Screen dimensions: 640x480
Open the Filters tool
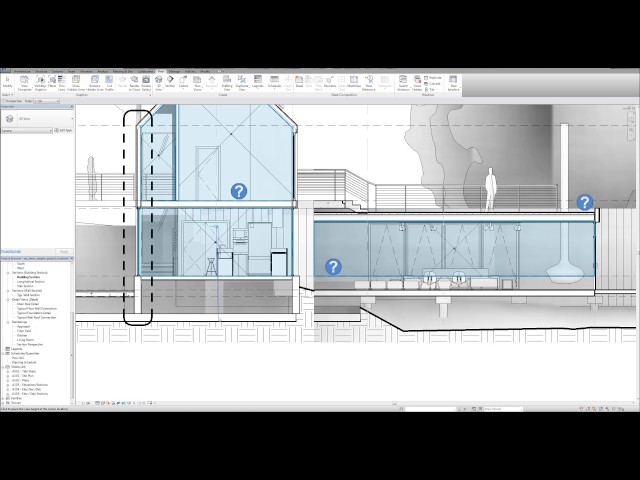tap(52, 82)
